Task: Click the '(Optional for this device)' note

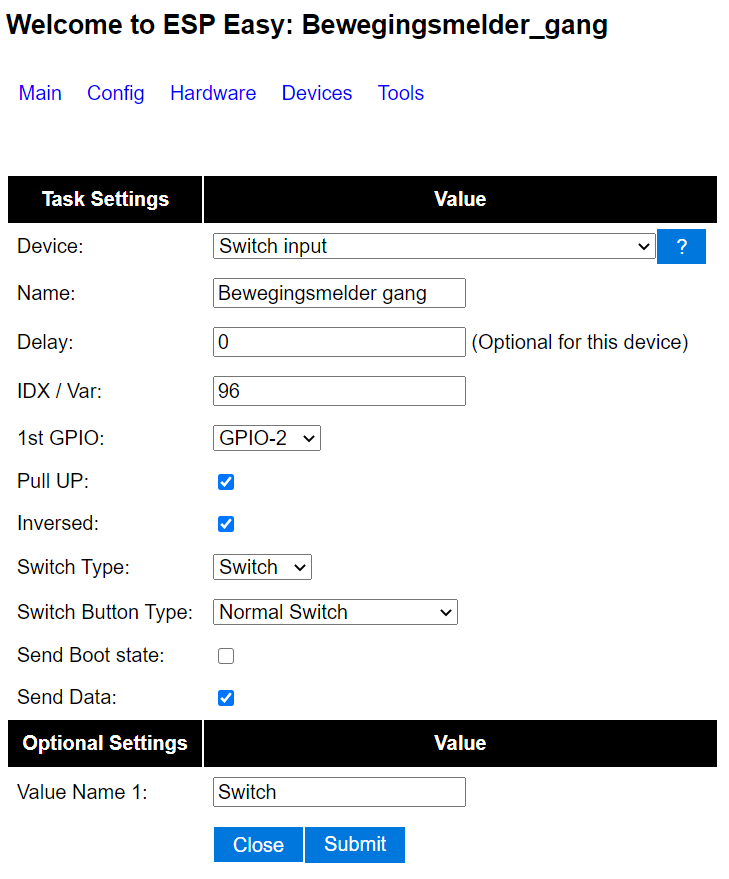Action: click(580, 342)
